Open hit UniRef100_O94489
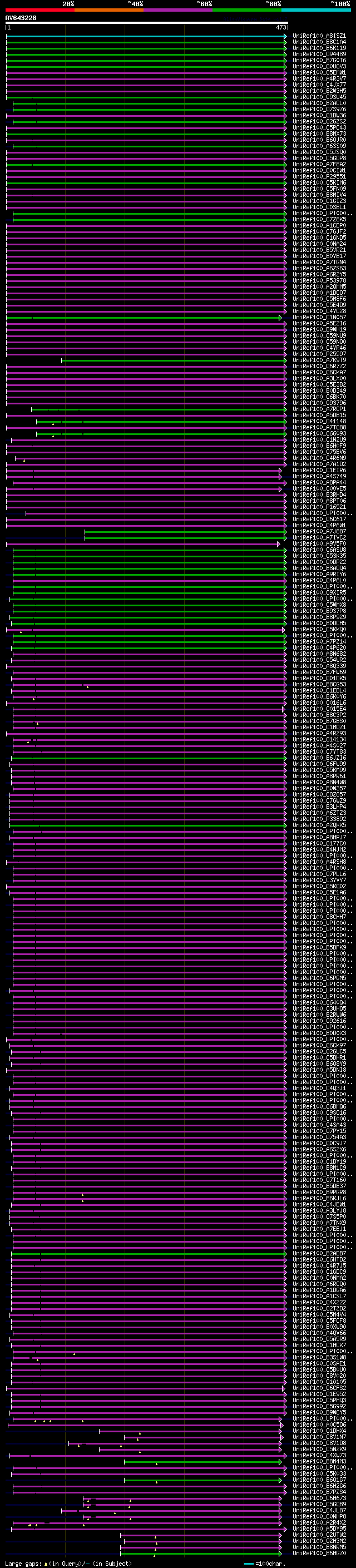The width and height of the screenshot is (356, 1568). point(319,55)
